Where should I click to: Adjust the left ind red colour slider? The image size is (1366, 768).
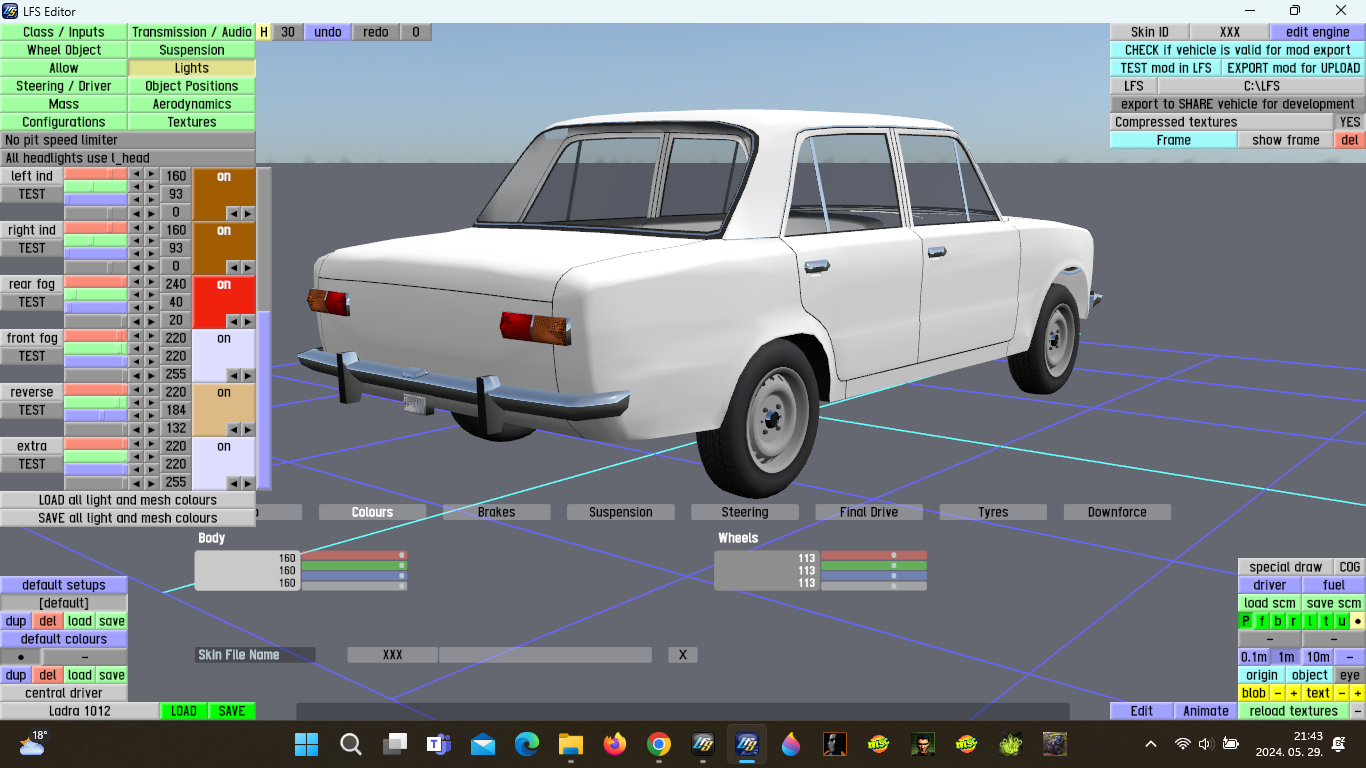(96, 174)
